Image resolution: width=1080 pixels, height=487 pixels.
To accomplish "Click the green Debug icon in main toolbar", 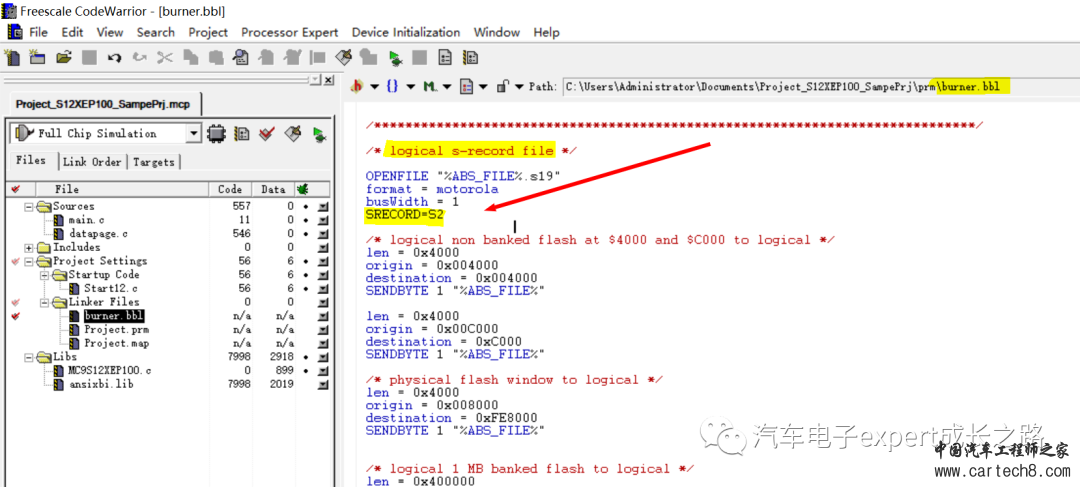I will 395,57.
